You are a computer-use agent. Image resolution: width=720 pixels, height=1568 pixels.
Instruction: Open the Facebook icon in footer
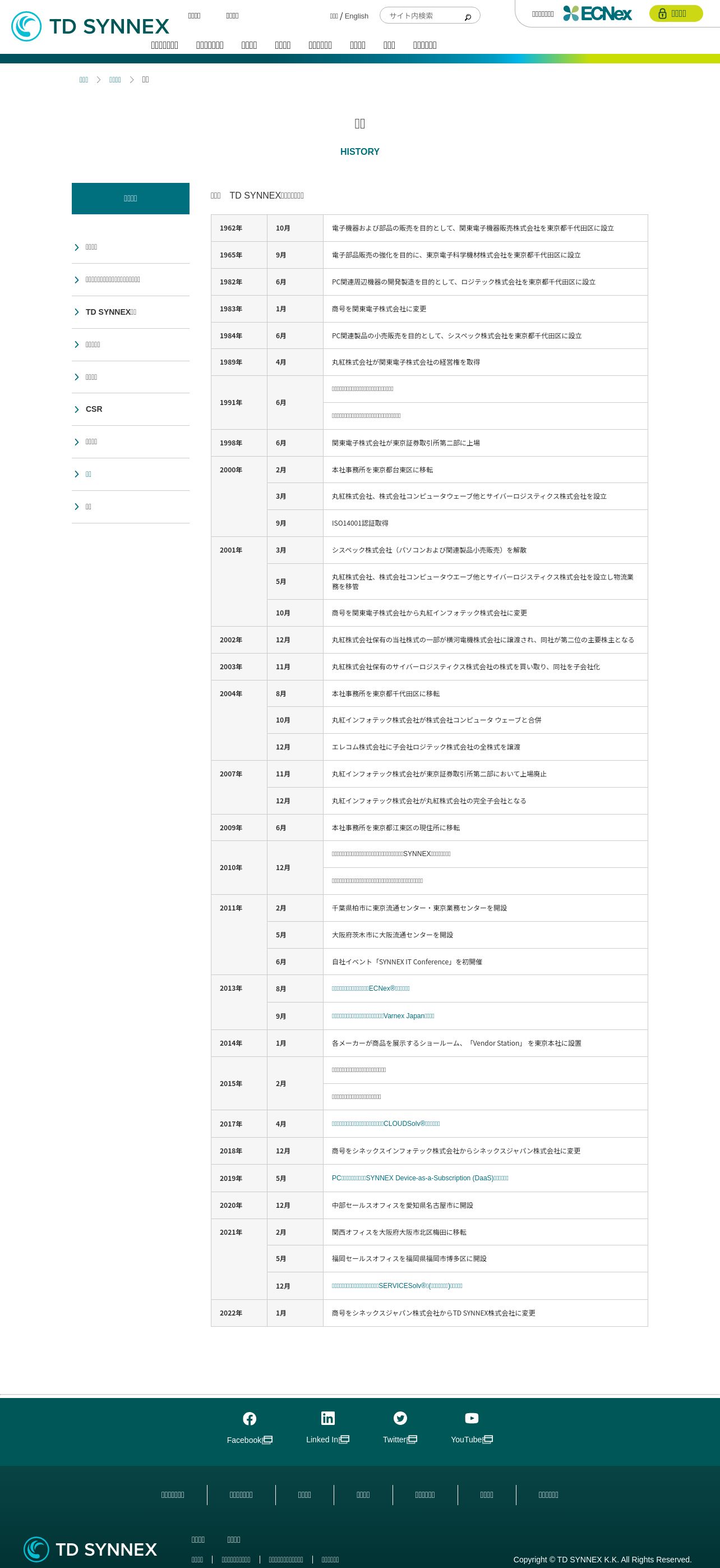(250, 1419)
